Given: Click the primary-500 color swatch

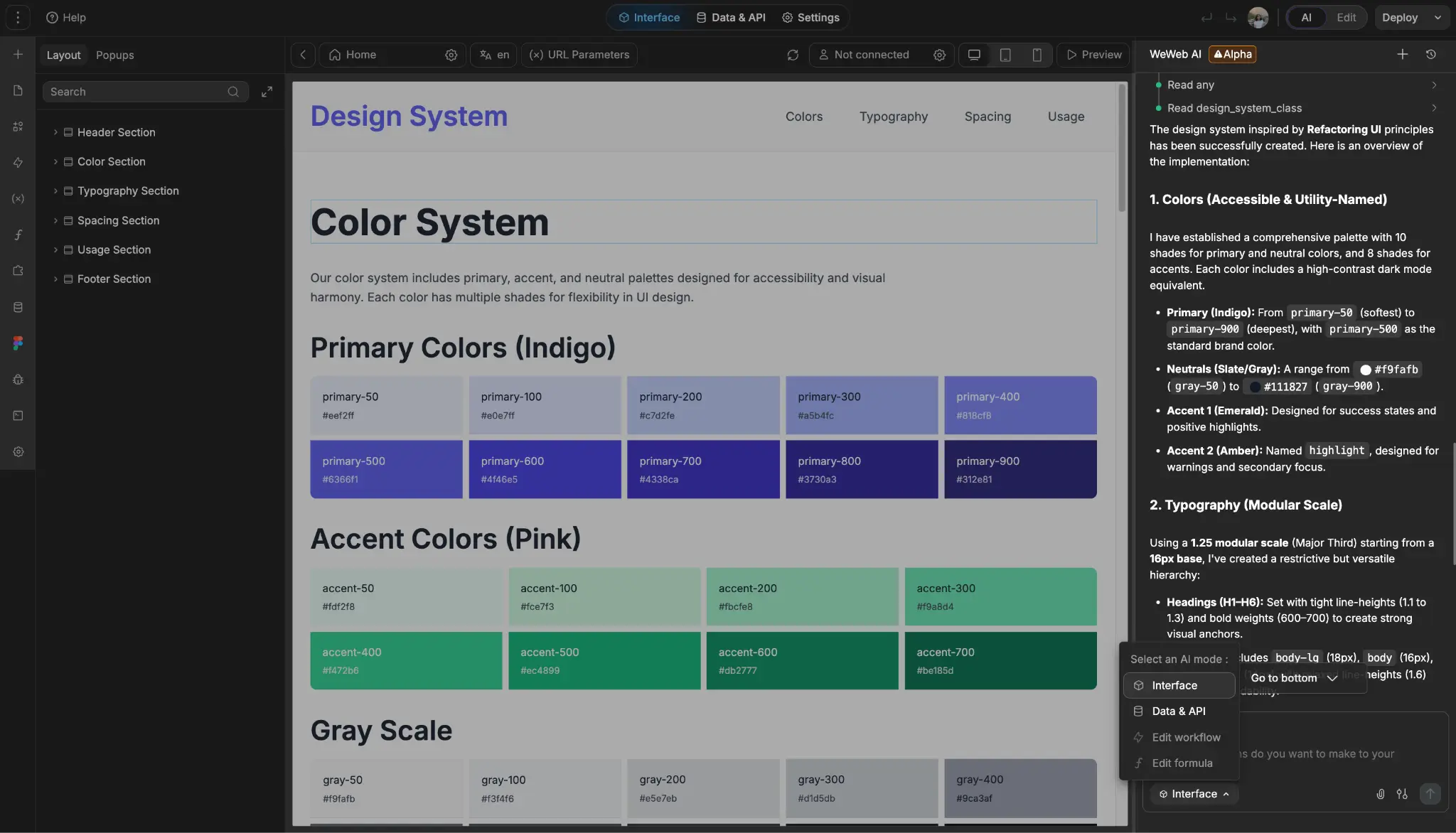Looking at the screenshot, I should click(x=386, y=469).
